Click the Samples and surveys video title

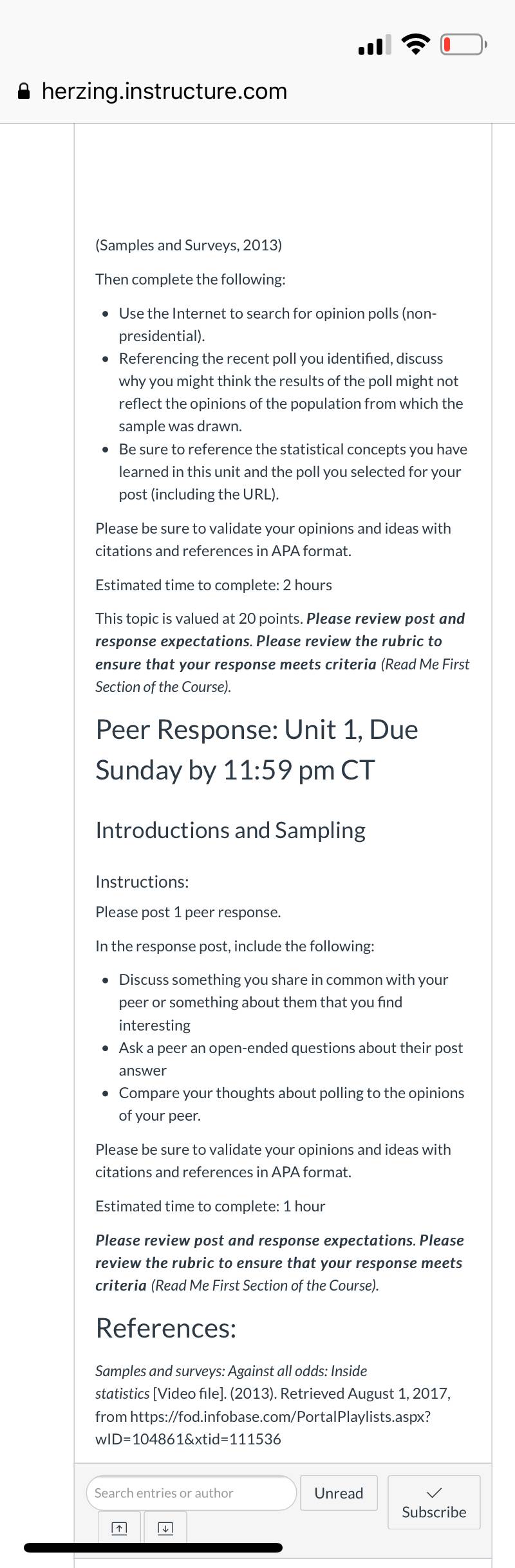click(231, 1382)
